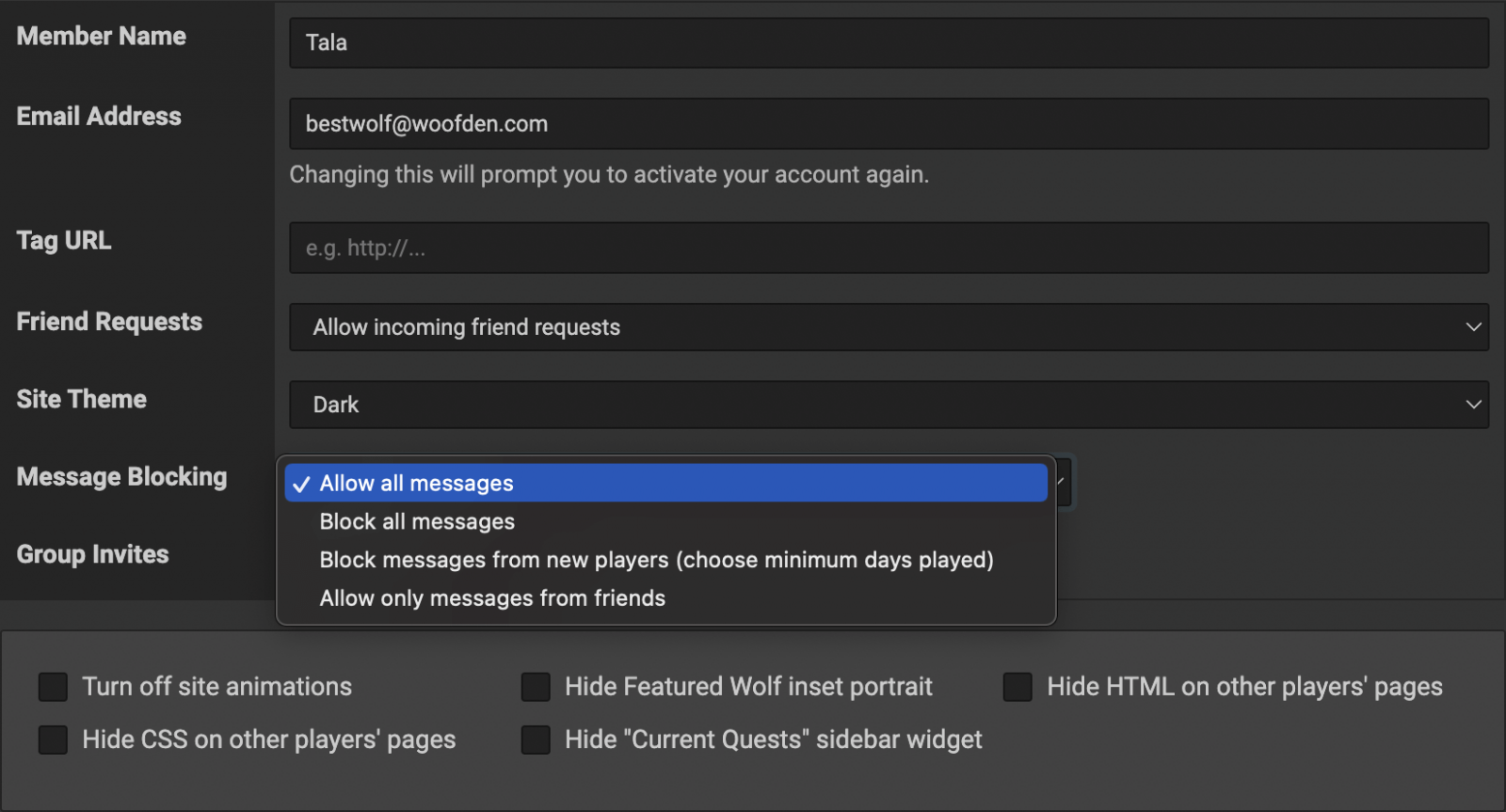Image resolution: width=1506 pixels, height=812 pixels.
Task: Click the Message Blocking dropdown arrow
Action: [1064, 483]
